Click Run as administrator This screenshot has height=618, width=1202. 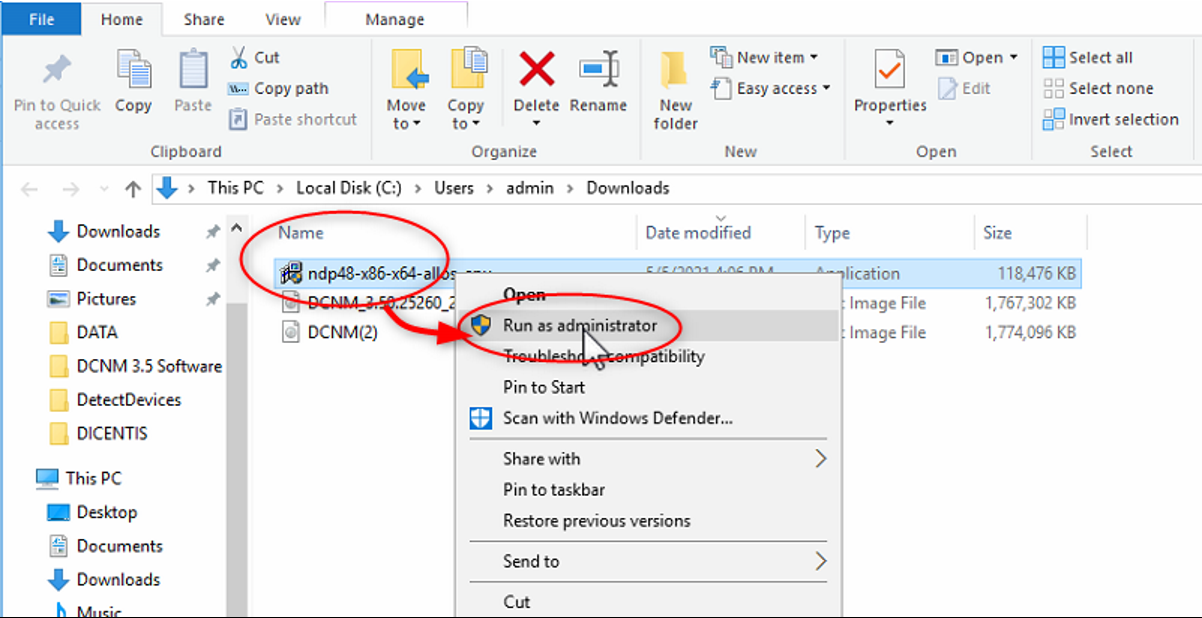pyautogui.click(x=647, y=325)
